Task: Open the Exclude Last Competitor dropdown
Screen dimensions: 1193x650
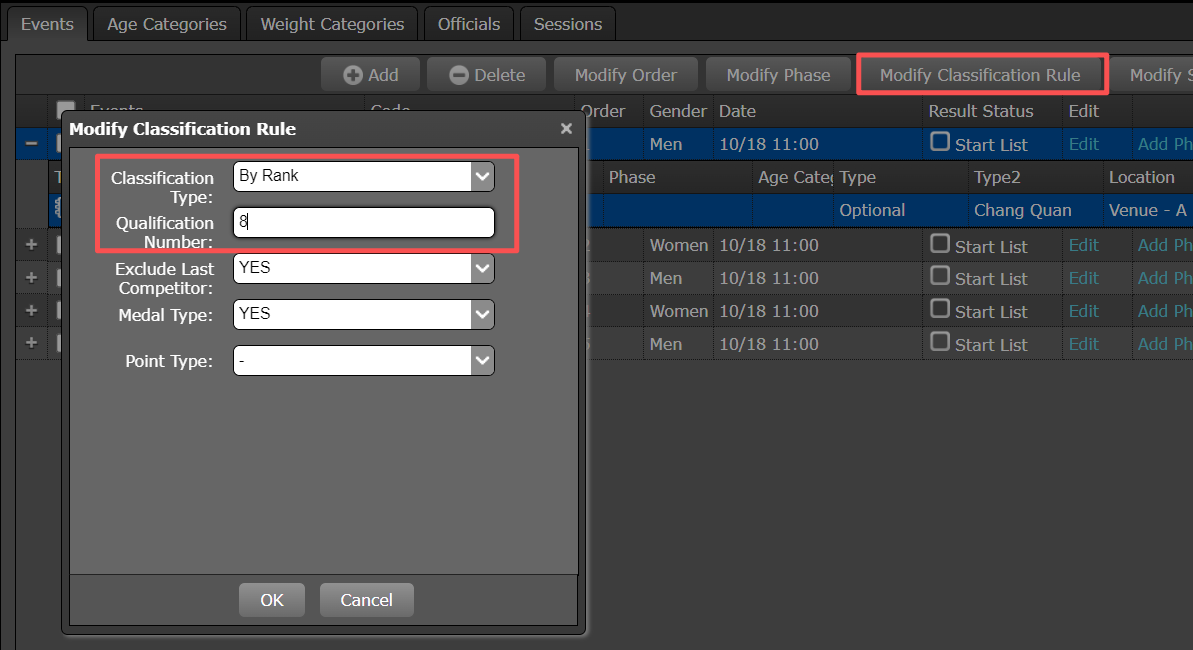Action: 483,268
